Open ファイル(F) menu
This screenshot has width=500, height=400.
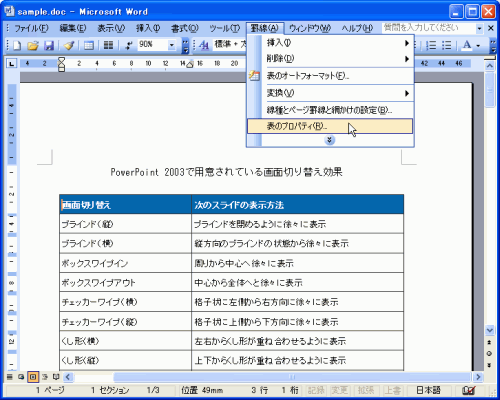click(31, 29)
